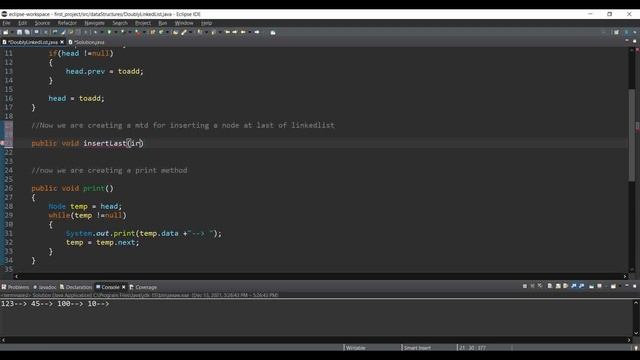Click the Terminate icon in Console toolbar
This screenshot has width=640, height=360.
coord(525,286)
